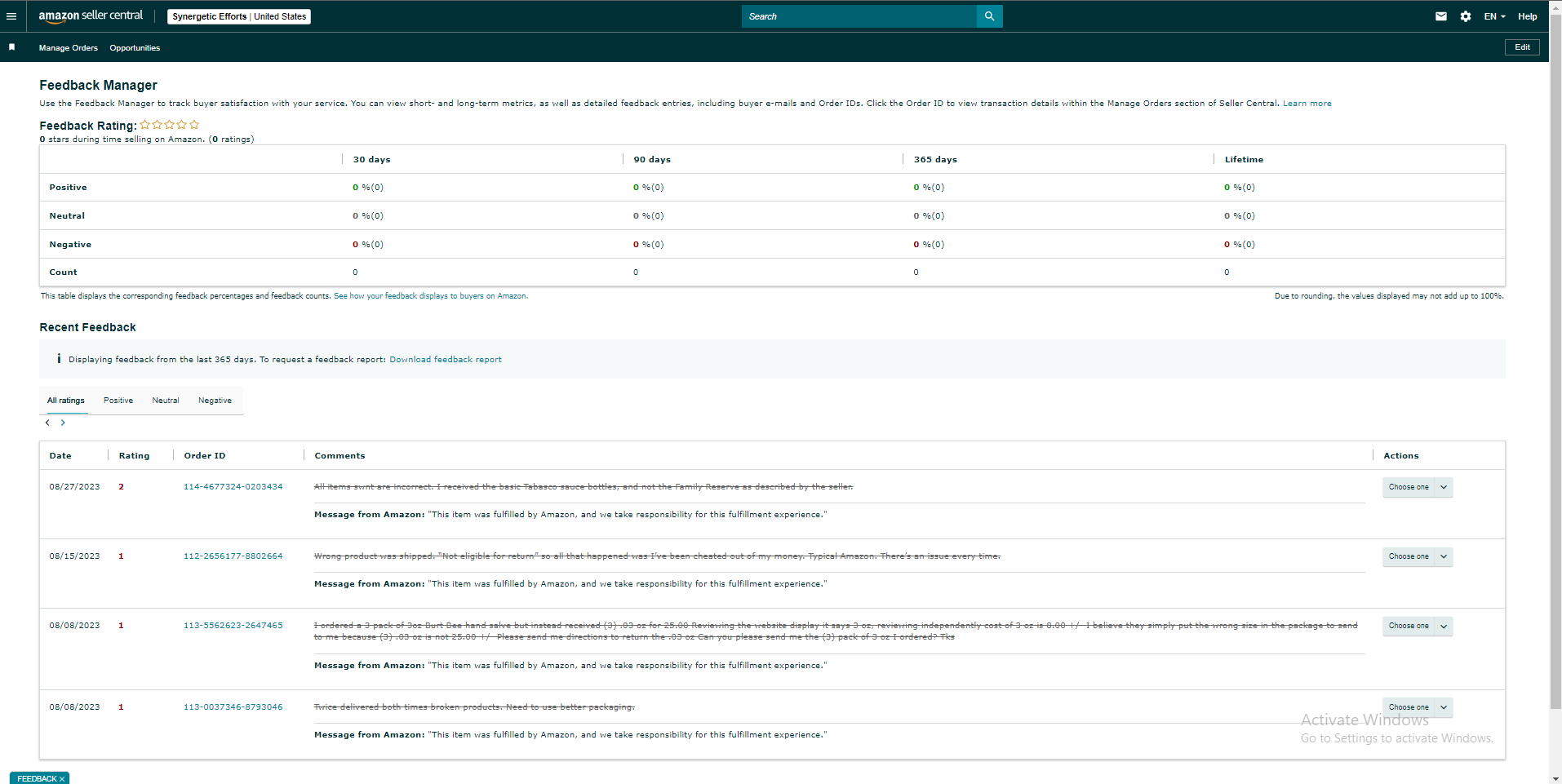
Task: Click the 30 days column header
Action: point(372,160)
